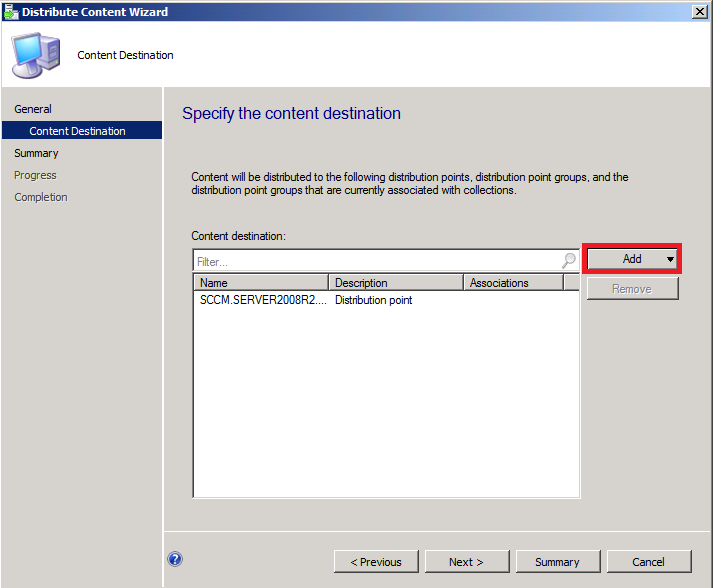Sort by the Description column header
The height and width of the screenshot is (588, 713).
[x=396, y=282]
